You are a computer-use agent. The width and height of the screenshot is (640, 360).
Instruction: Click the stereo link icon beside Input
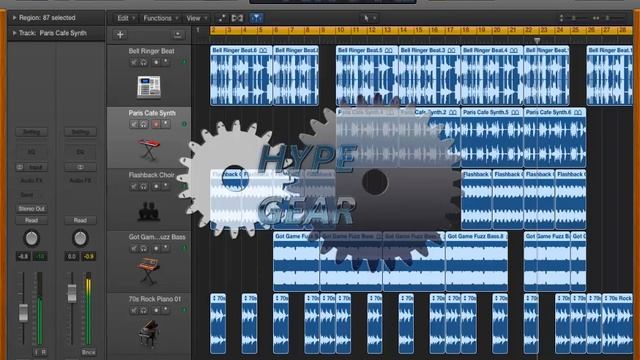[20, 167]
